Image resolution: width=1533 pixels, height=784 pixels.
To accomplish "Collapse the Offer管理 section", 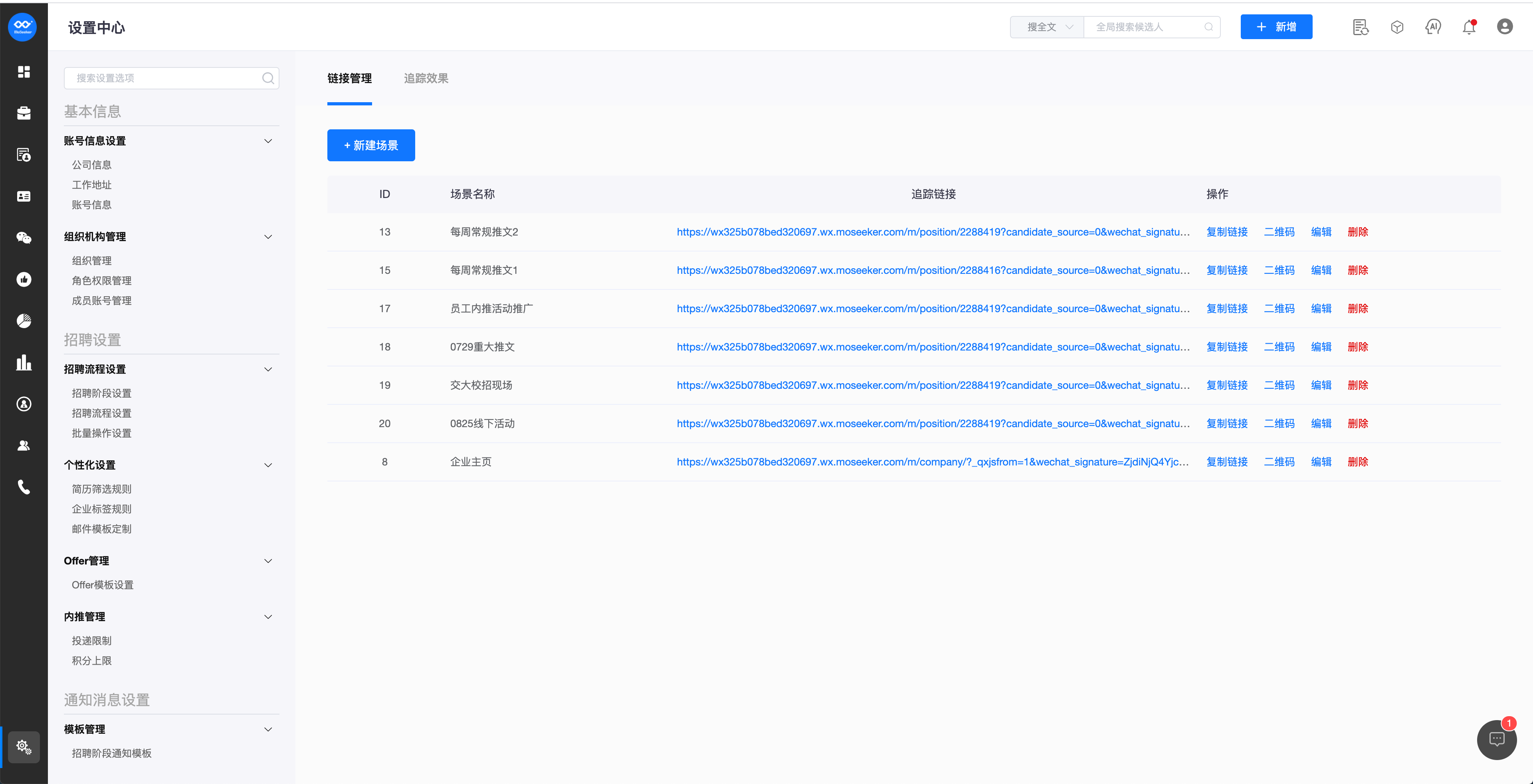I will [268, 561].
